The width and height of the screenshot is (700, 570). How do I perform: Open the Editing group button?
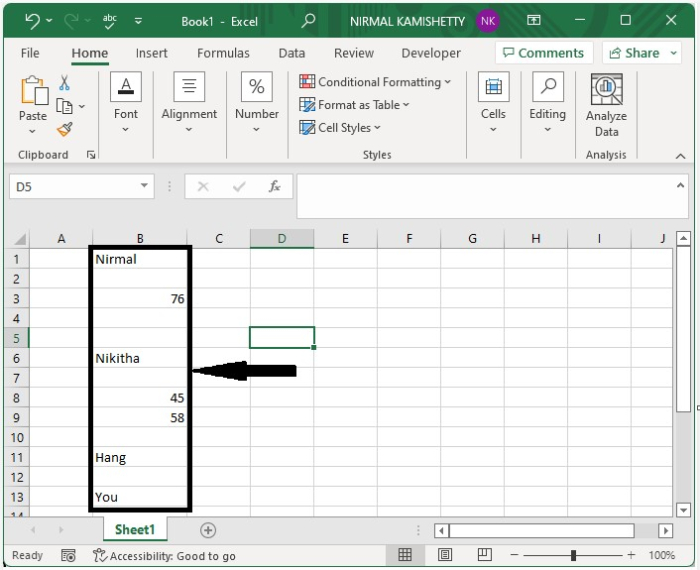[548, 103]
